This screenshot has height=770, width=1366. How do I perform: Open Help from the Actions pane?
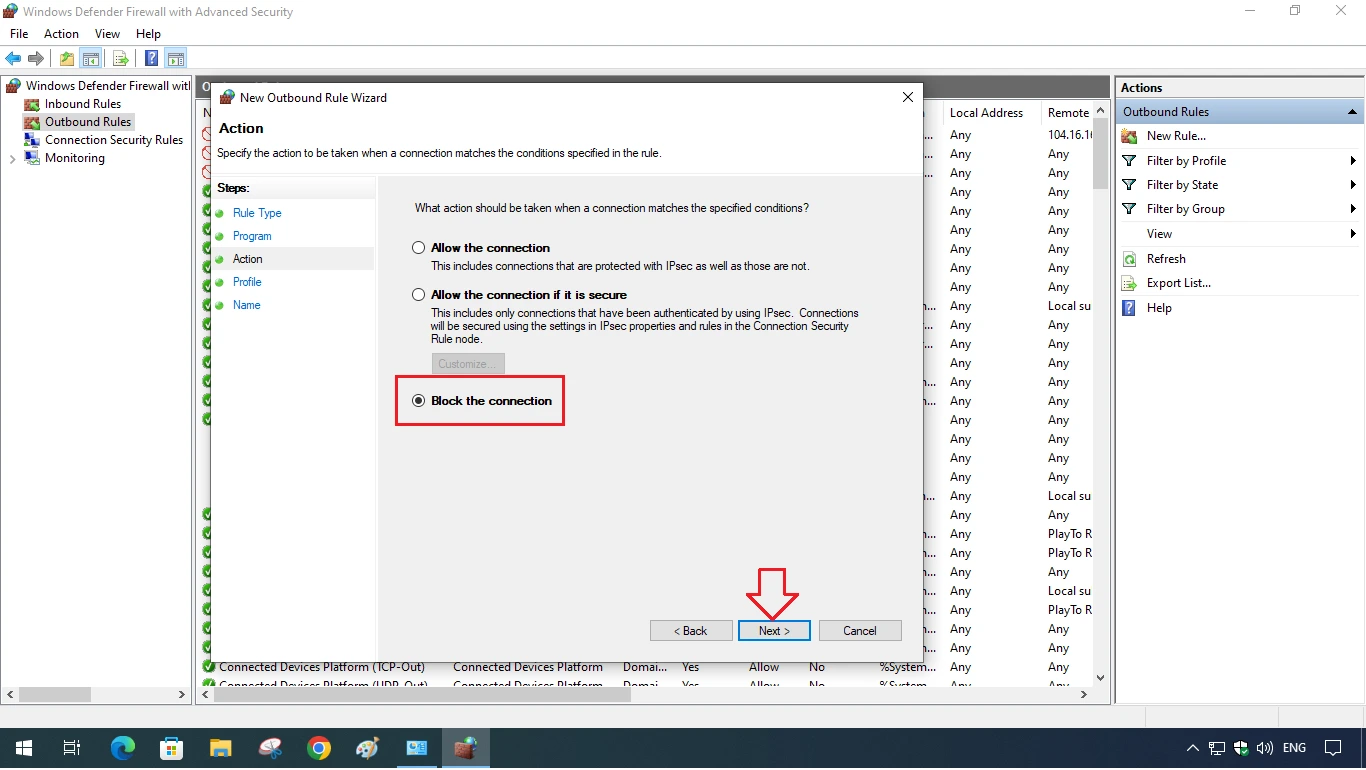pos(1159,308)
